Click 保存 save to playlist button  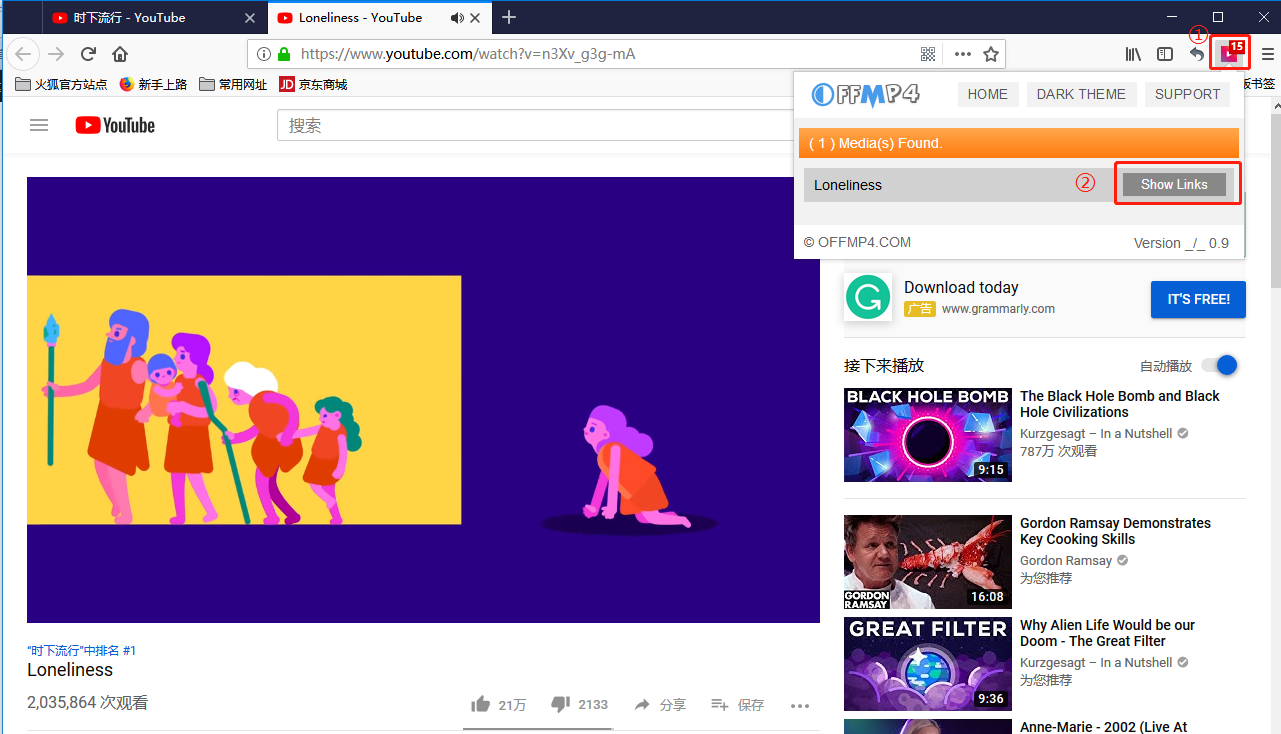pyautogui.click(x=737, y=705)
